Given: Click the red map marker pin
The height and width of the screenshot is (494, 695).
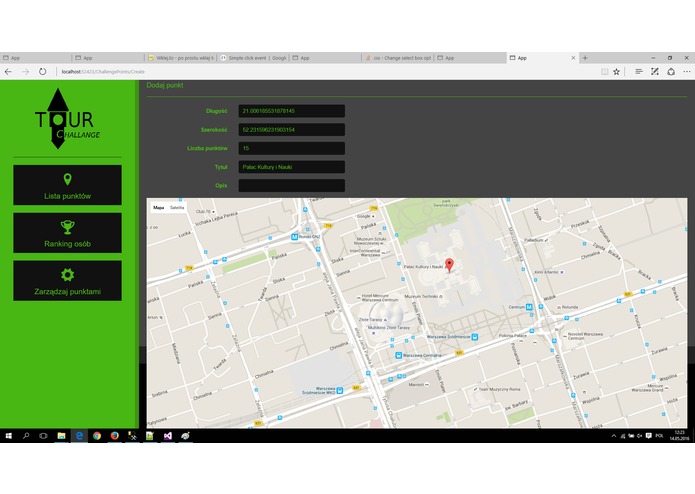Looking at the screenshot, I should [449, 265].
